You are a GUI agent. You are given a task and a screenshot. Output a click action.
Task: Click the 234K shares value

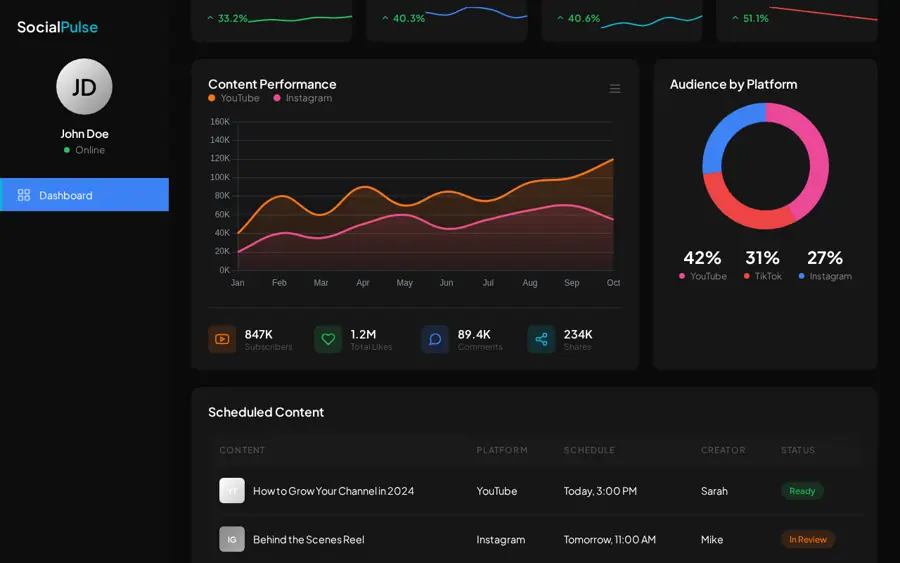pos(578,334)
